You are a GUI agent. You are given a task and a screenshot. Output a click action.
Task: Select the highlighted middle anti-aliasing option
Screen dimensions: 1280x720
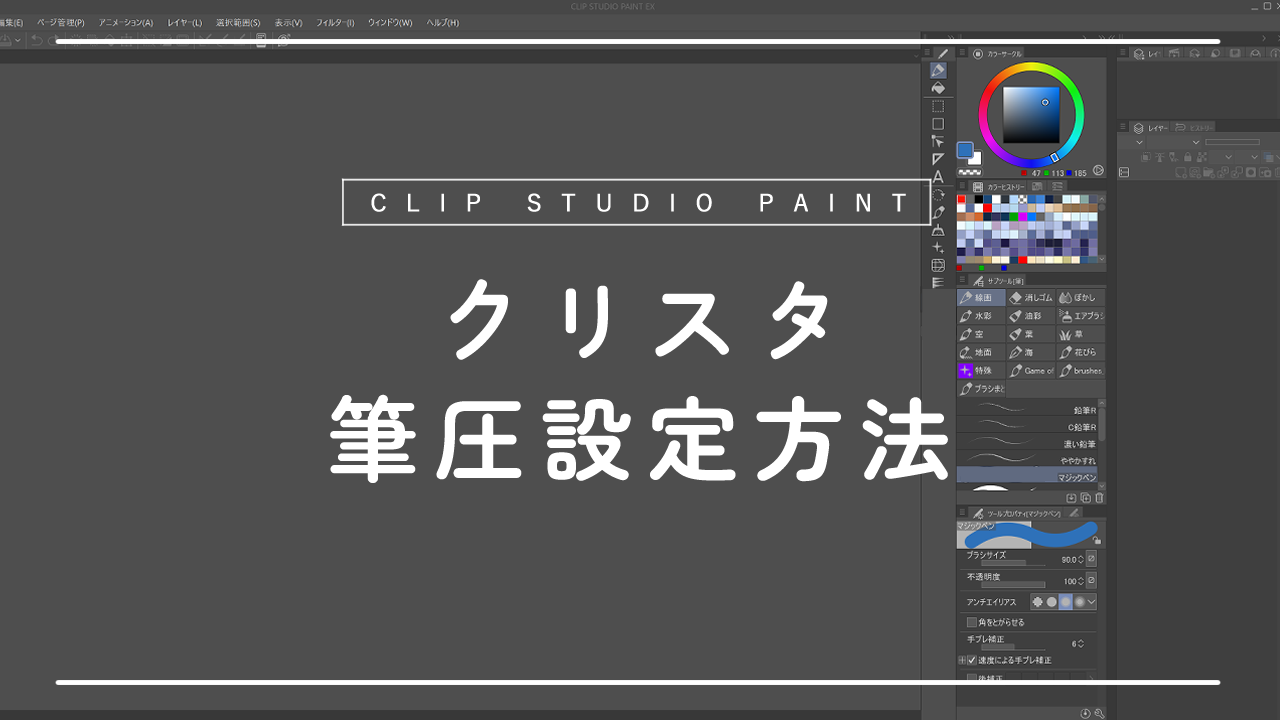(x=1066, y=602)
